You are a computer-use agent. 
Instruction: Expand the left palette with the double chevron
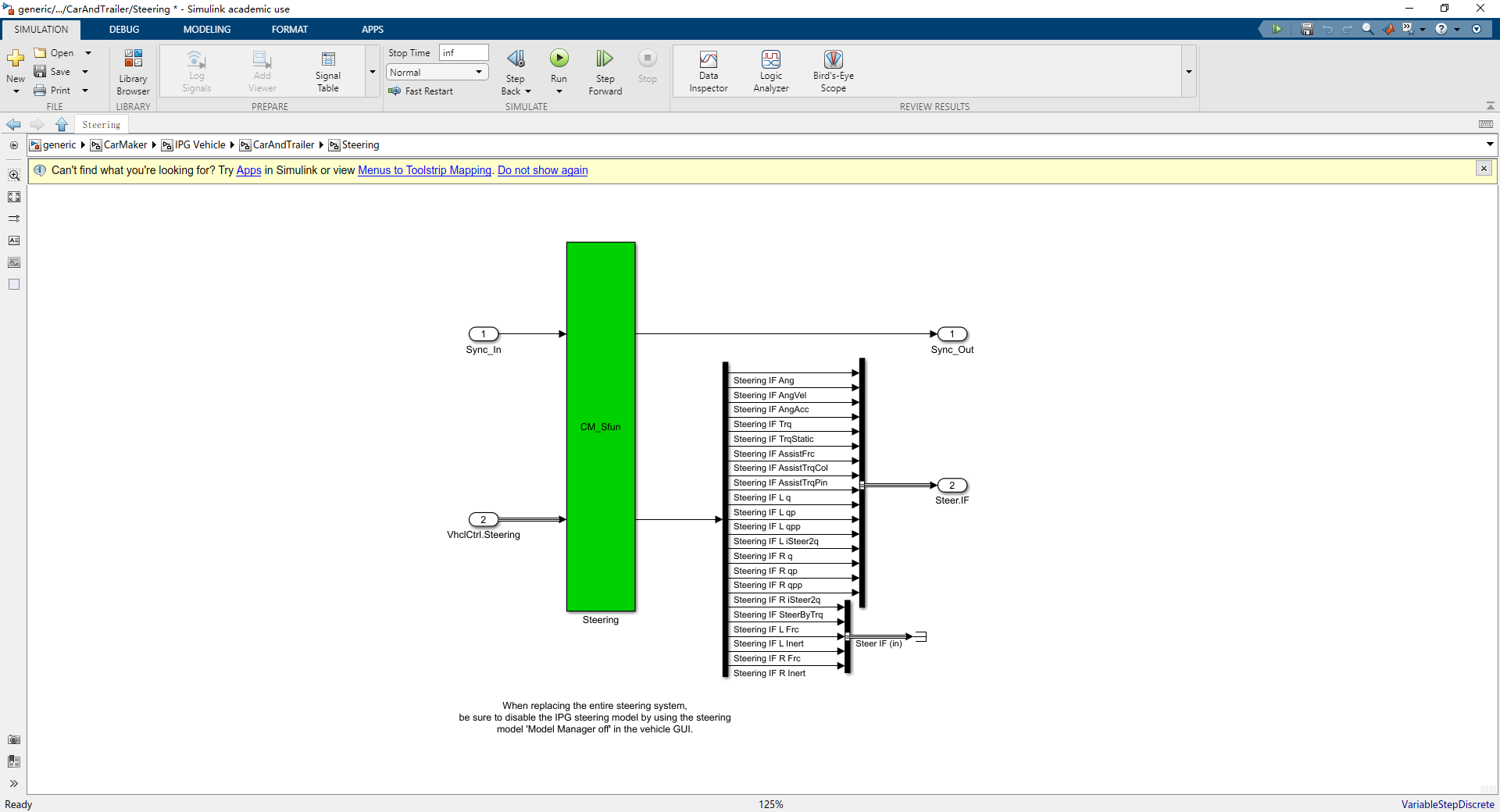tap(14, 783)
